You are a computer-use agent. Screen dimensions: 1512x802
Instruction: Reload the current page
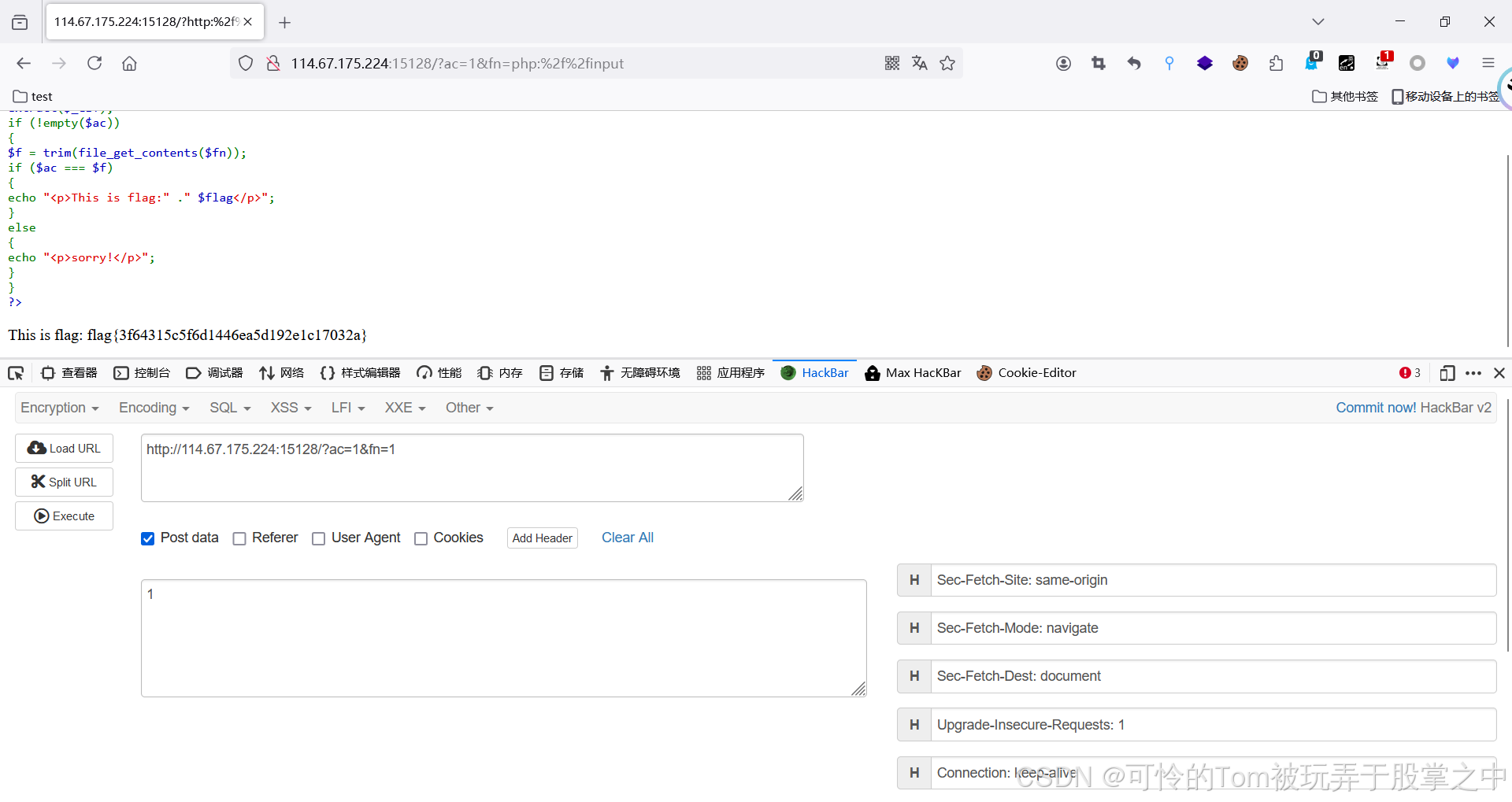click(94, 63)
